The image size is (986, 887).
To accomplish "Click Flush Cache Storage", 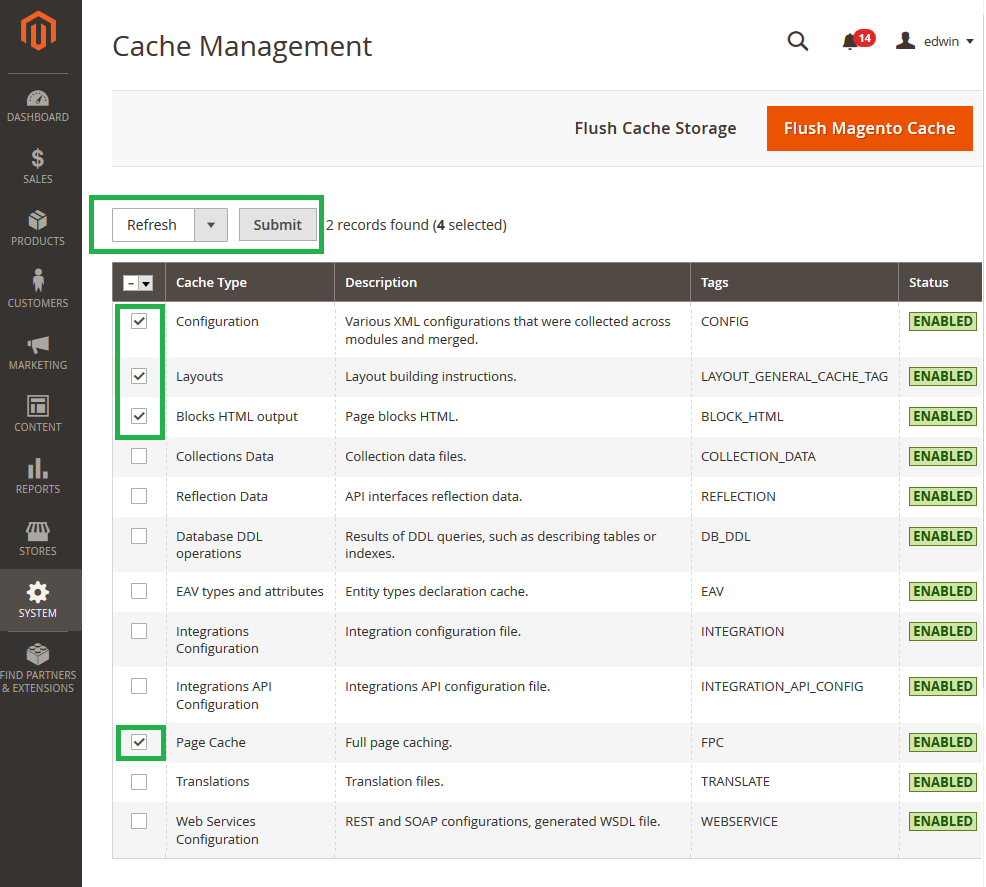I will click(655, 128).
